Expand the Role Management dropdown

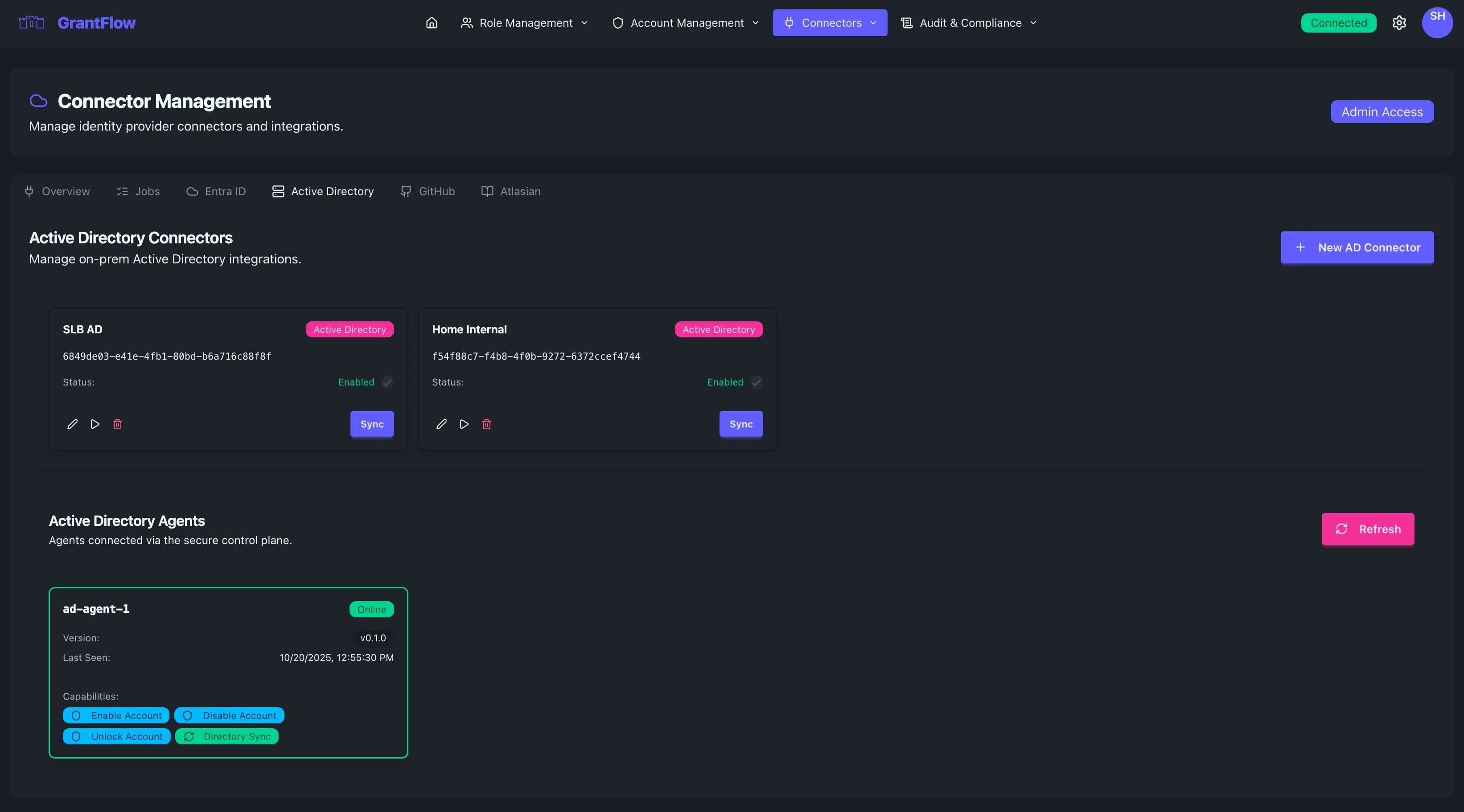point(524,23)
